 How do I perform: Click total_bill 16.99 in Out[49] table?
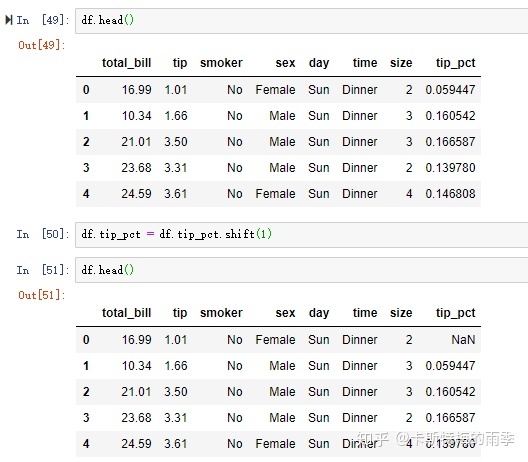(136, 90)
